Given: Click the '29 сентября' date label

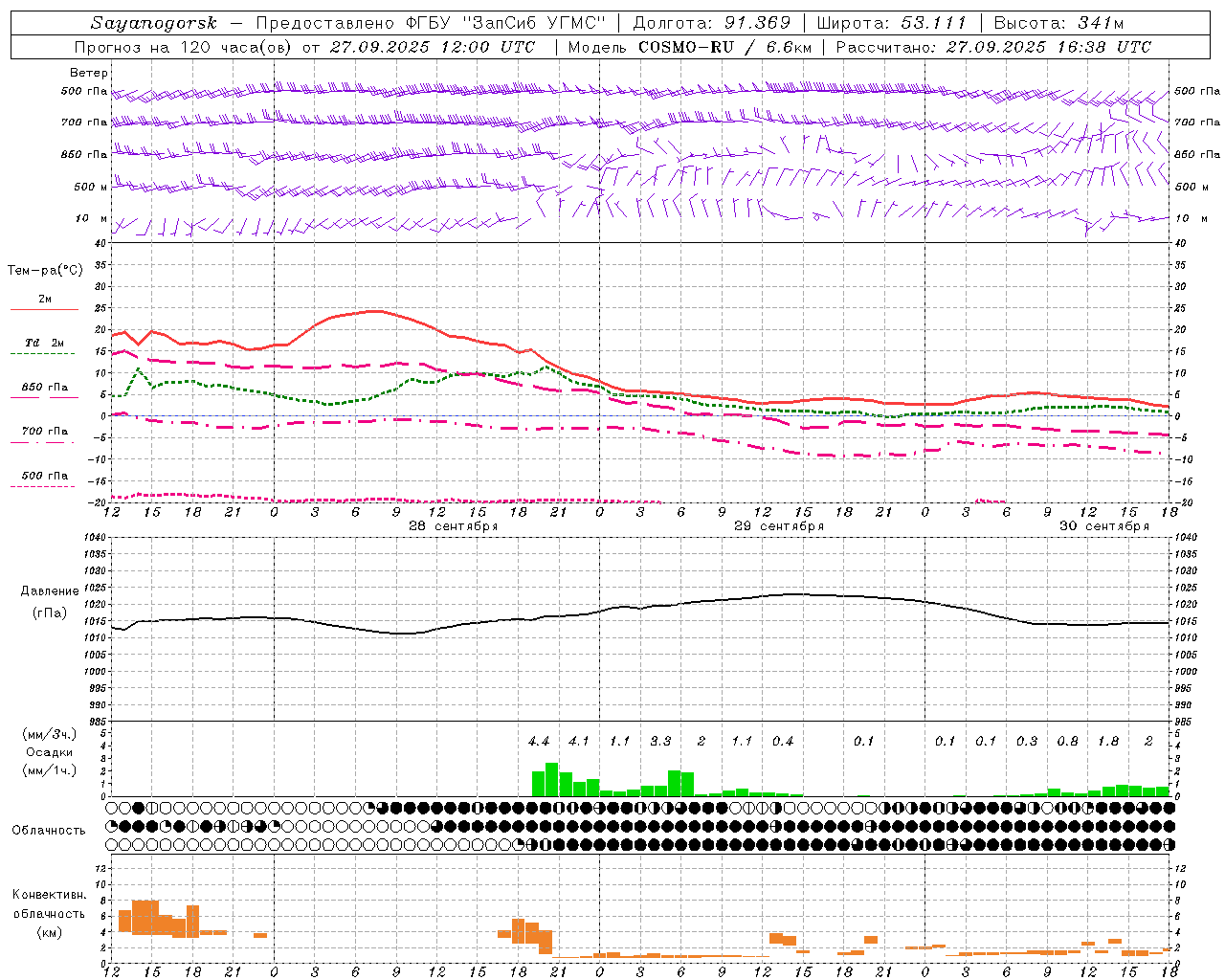Looking at the screenshot, I should [779, 526].
